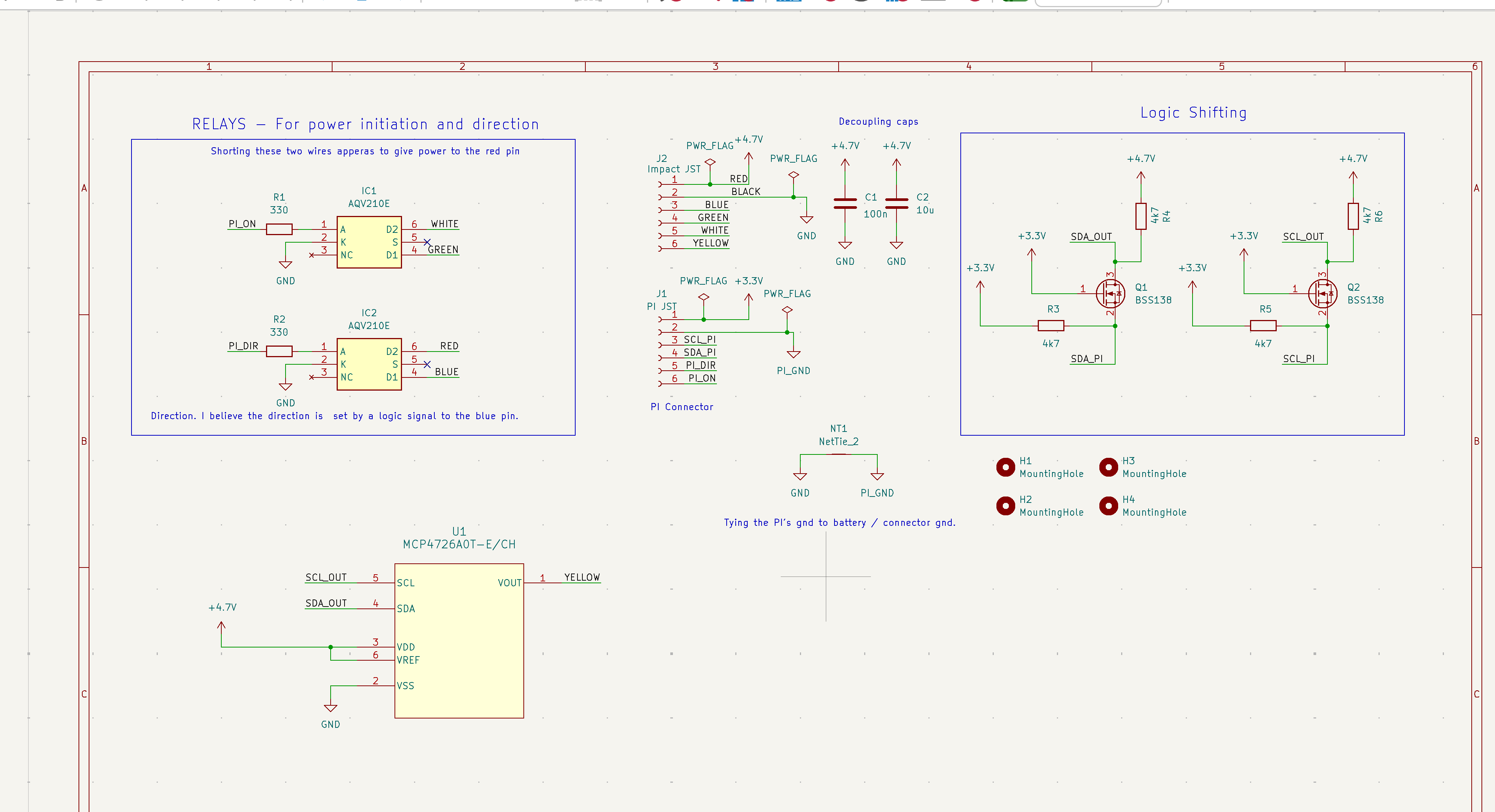Select the 'Logic Shifting' title text
The width and height of the screenshot is (1495, 812).
pyautogui.click(x=1193, y=113)
